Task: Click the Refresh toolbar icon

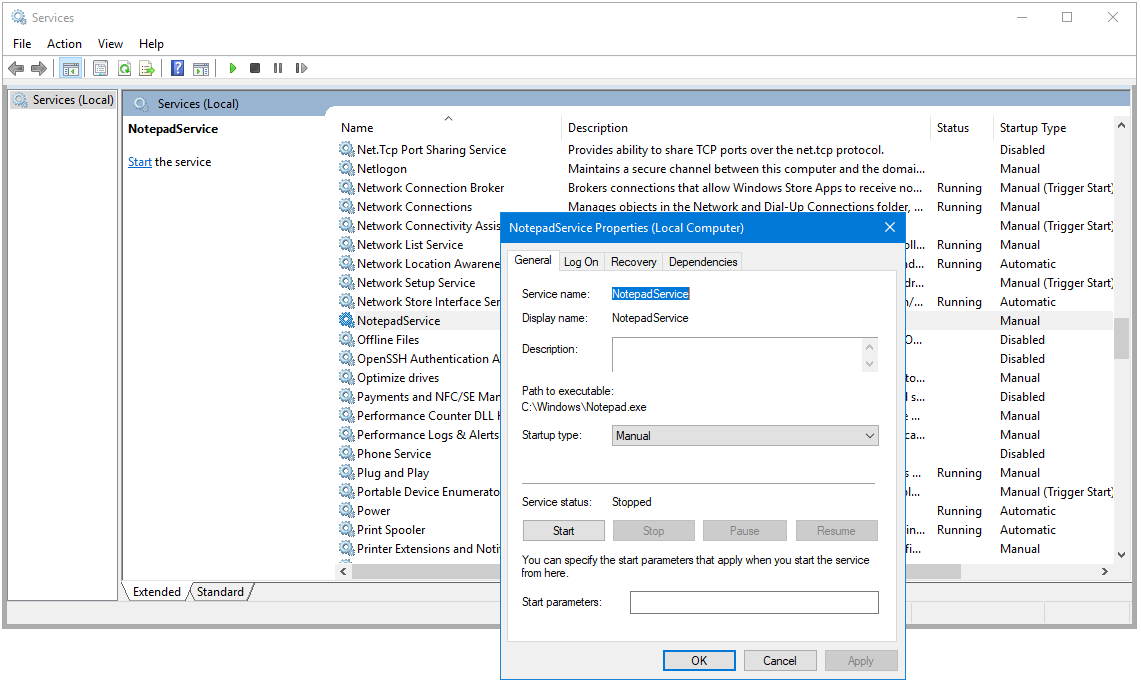Action: tap(124, 68)
